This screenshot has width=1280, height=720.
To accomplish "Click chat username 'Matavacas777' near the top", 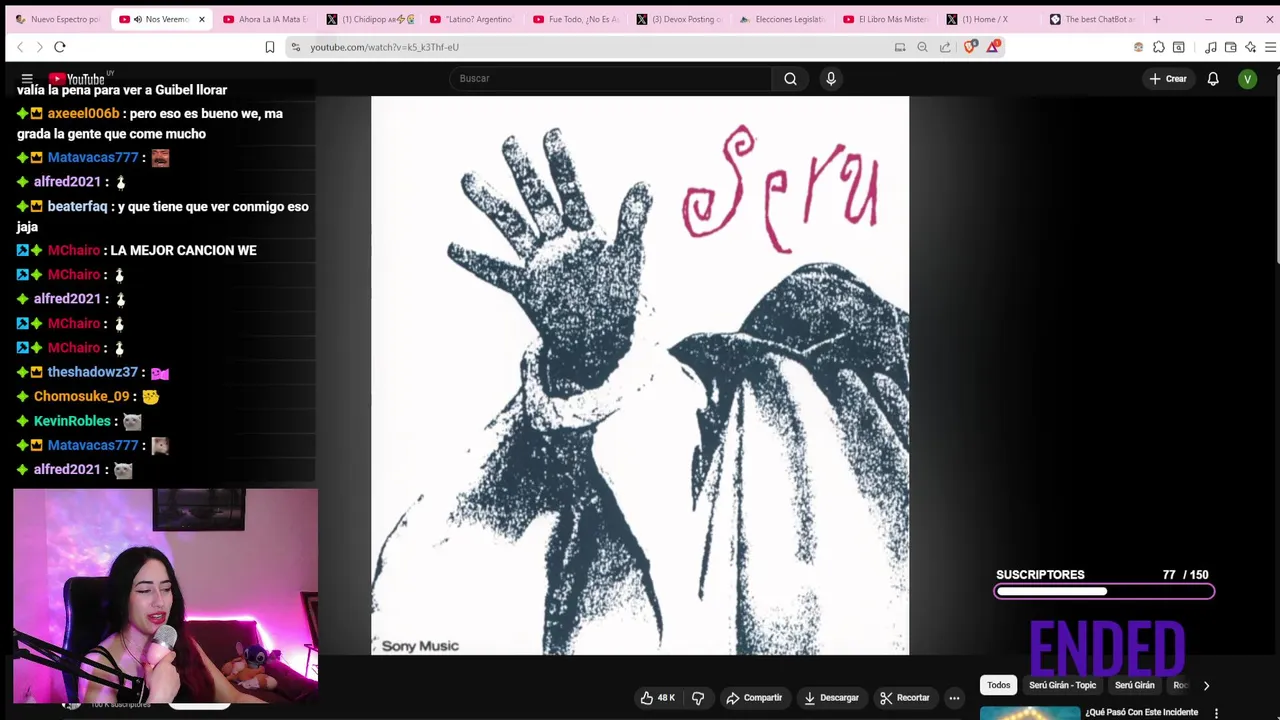I will [x=93, y=158].
